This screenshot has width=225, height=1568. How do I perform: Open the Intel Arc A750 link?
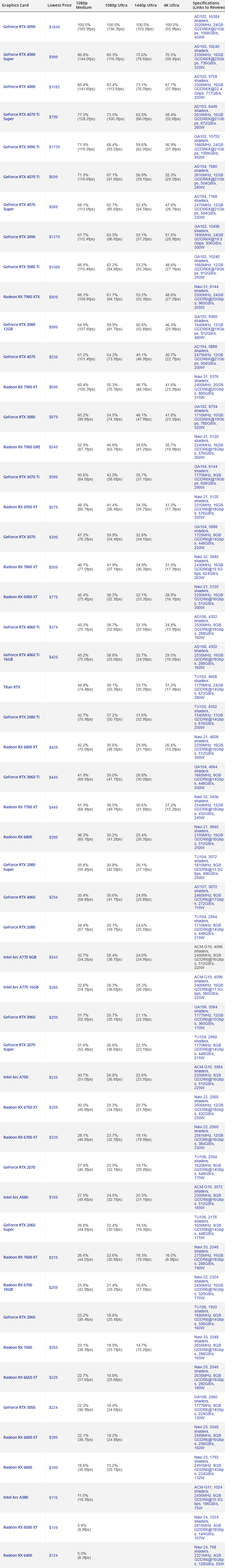point(15,1077)
